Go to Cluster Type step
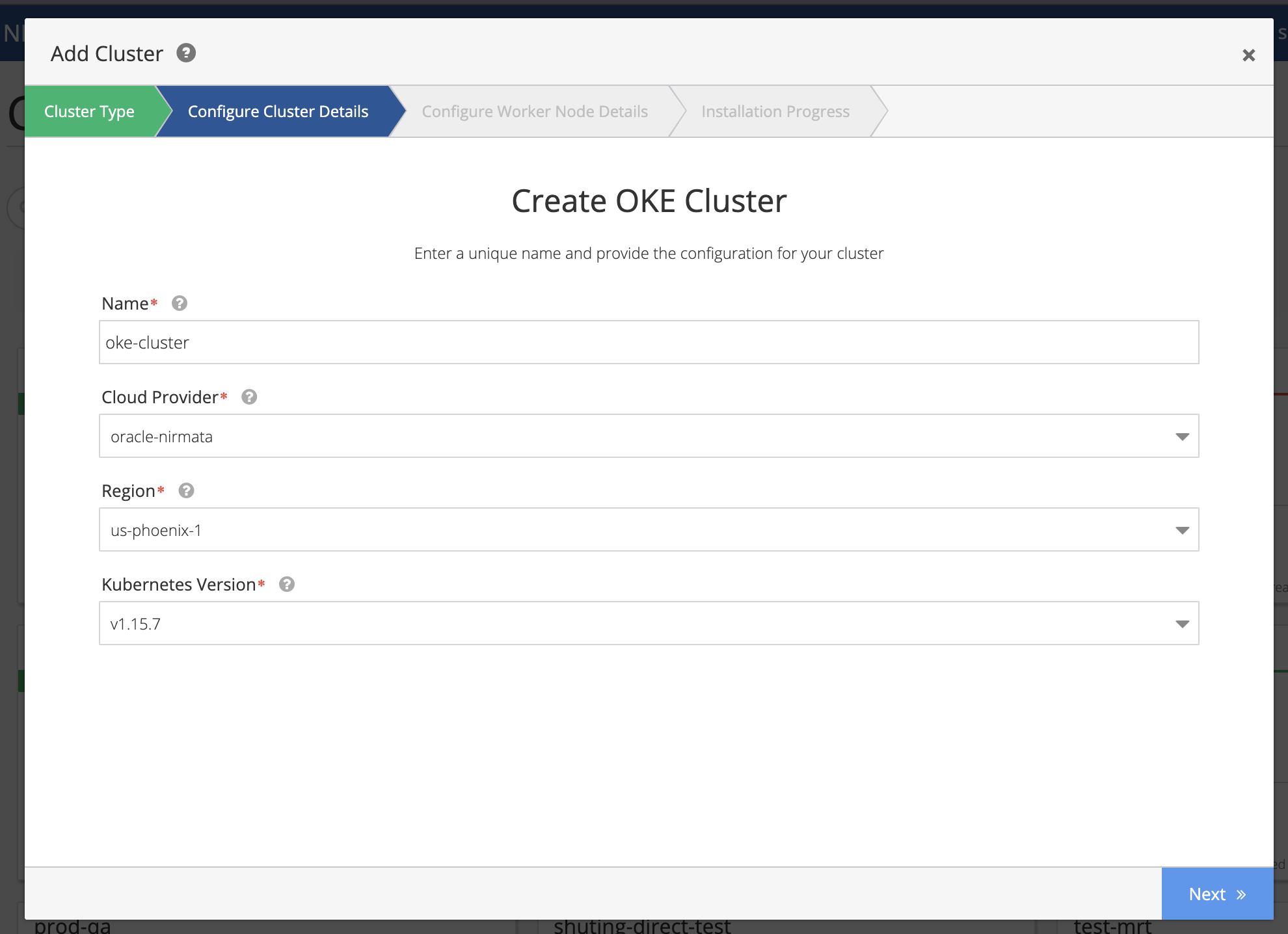 pyautogui.click(x=90, y=111)
